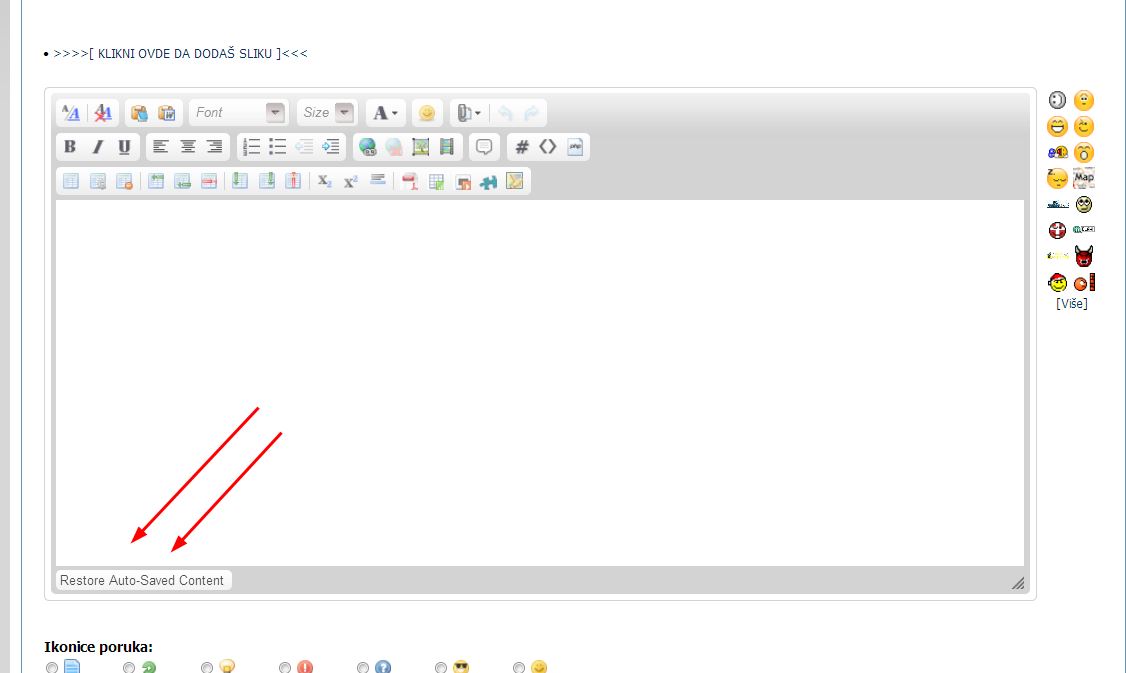The width and height of the screenshot is (1126, 673).
Task: Open the font color picker dropdown
Action: pos(386,113)
